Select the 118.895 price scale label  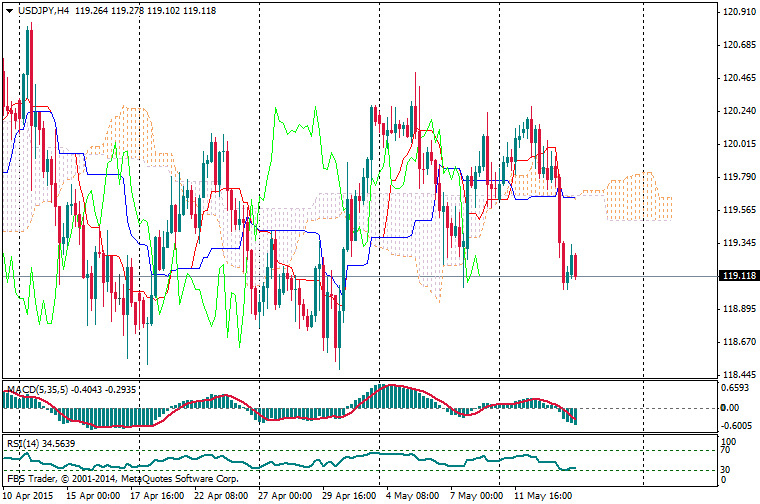739,309
